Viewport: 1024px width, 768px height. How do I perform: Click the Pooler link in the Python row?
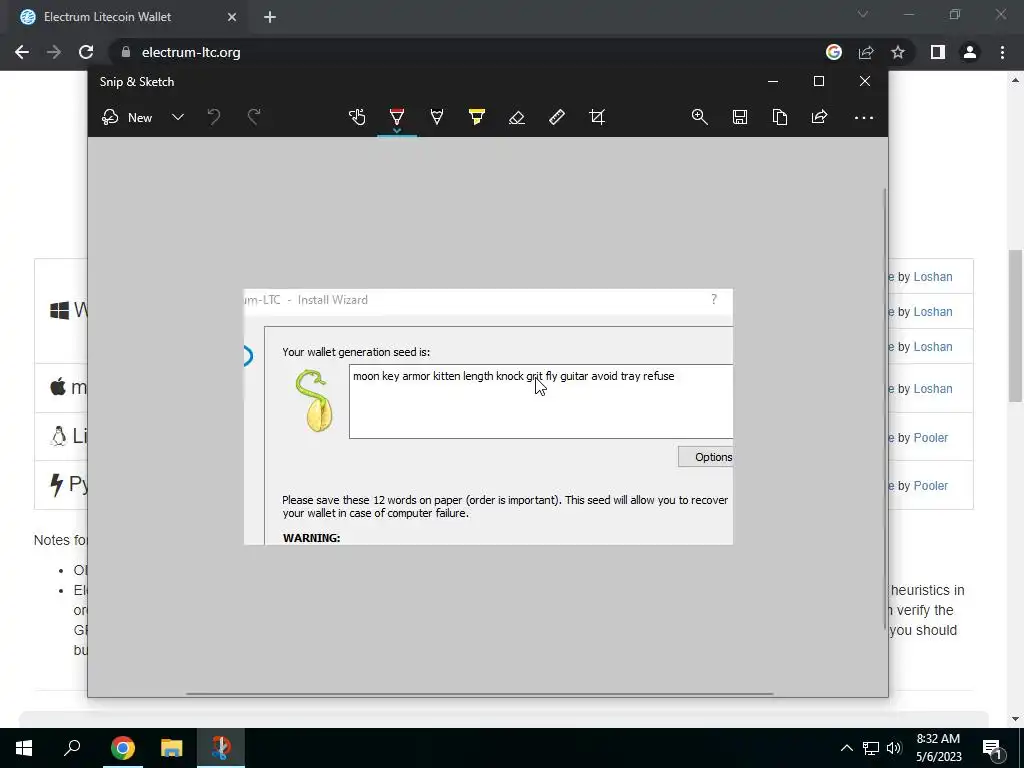pyautogui.click(x=931, y=486)
